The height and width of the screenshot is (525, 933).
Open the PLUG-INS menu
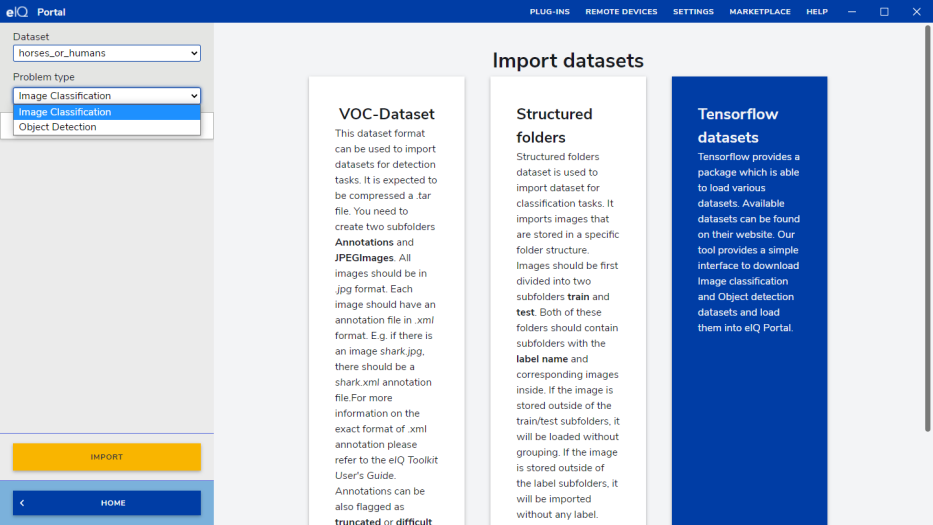point(549,12)
